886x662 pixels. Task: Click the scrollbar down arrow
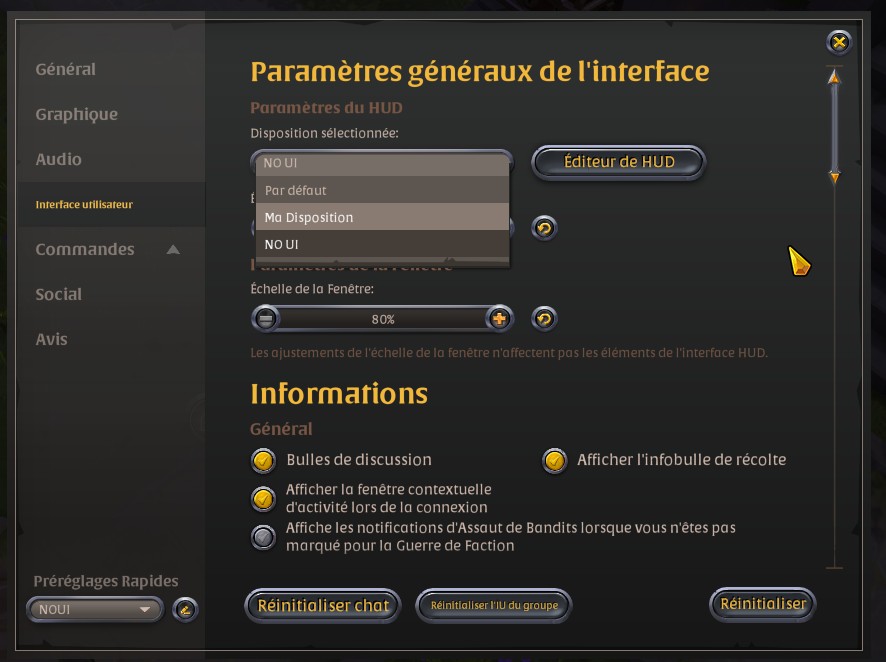(834, 177)
